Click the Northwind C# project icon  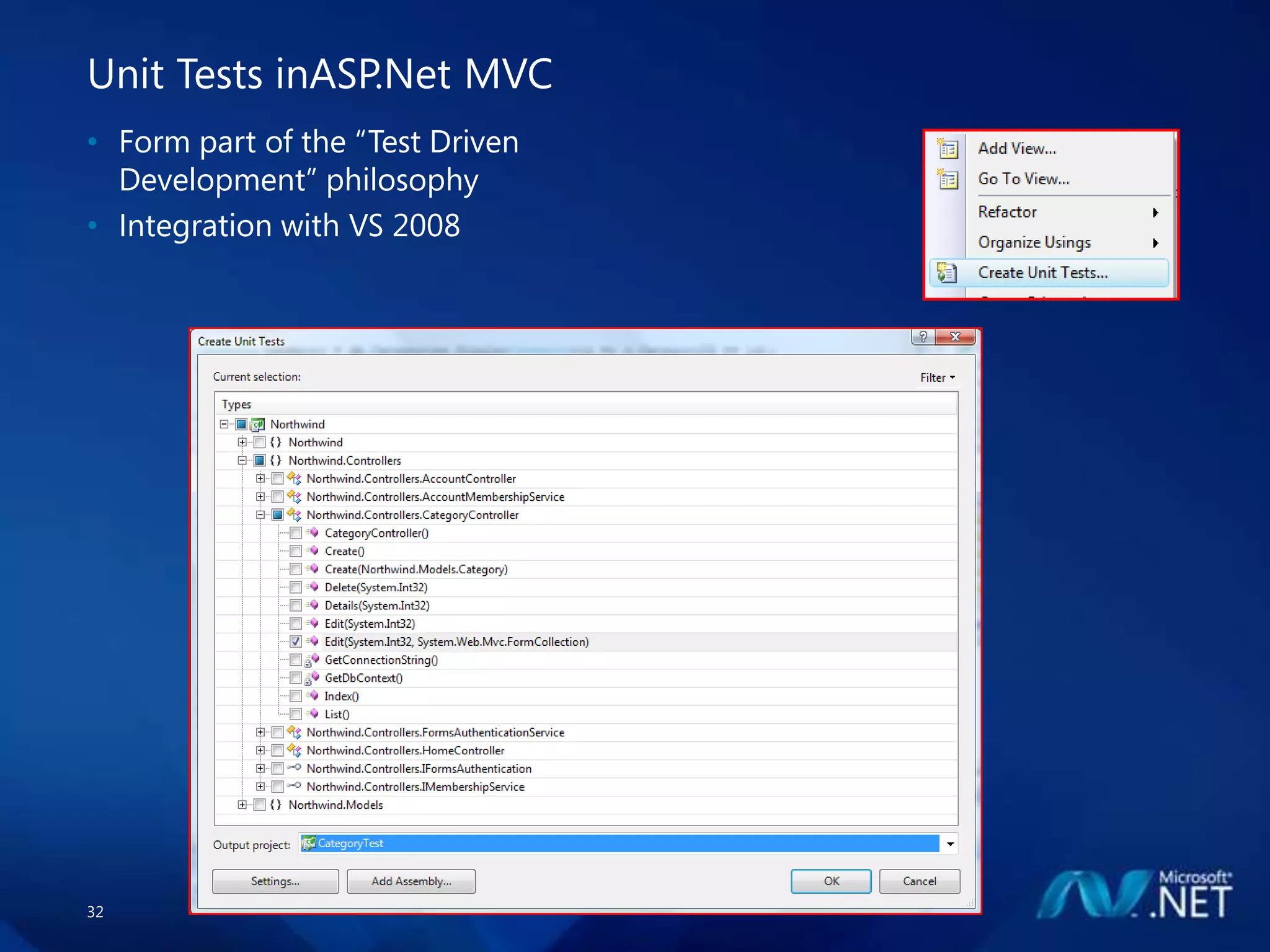[x=258, y=425]
